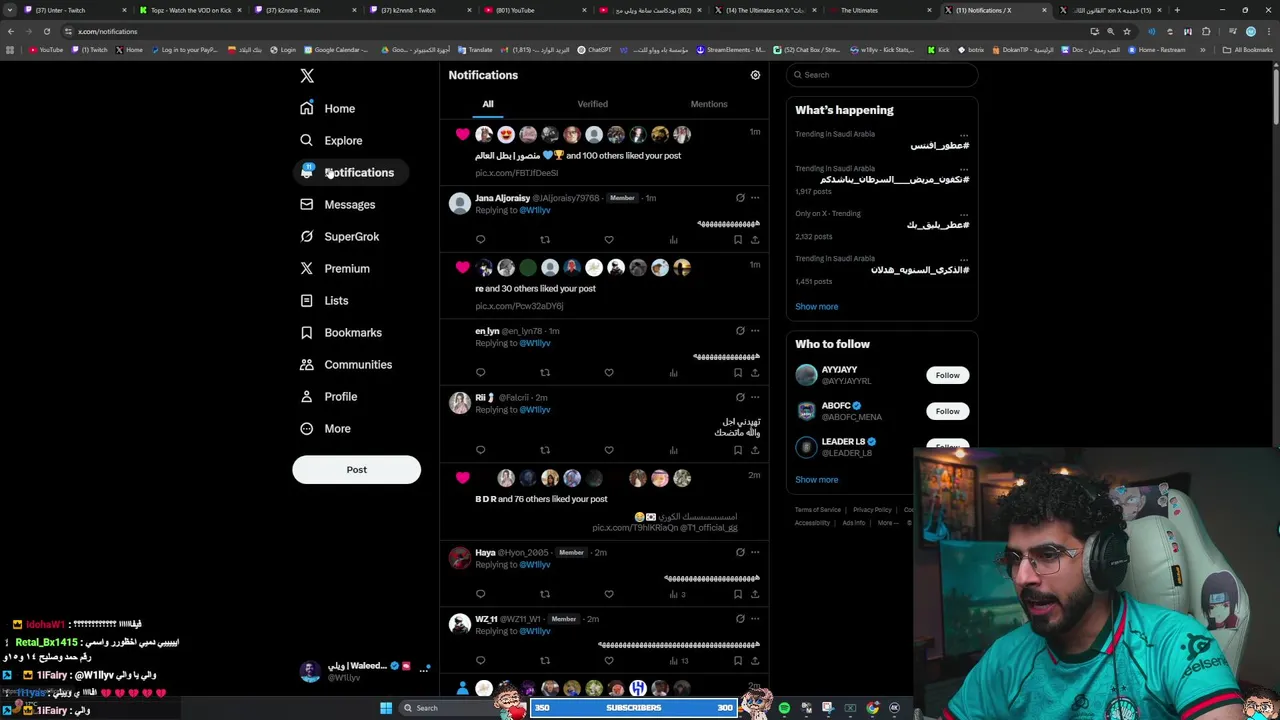The image size is (1280, 720).
Task: Open more options on WZ.11's reply
Action: tap(755, 619)
